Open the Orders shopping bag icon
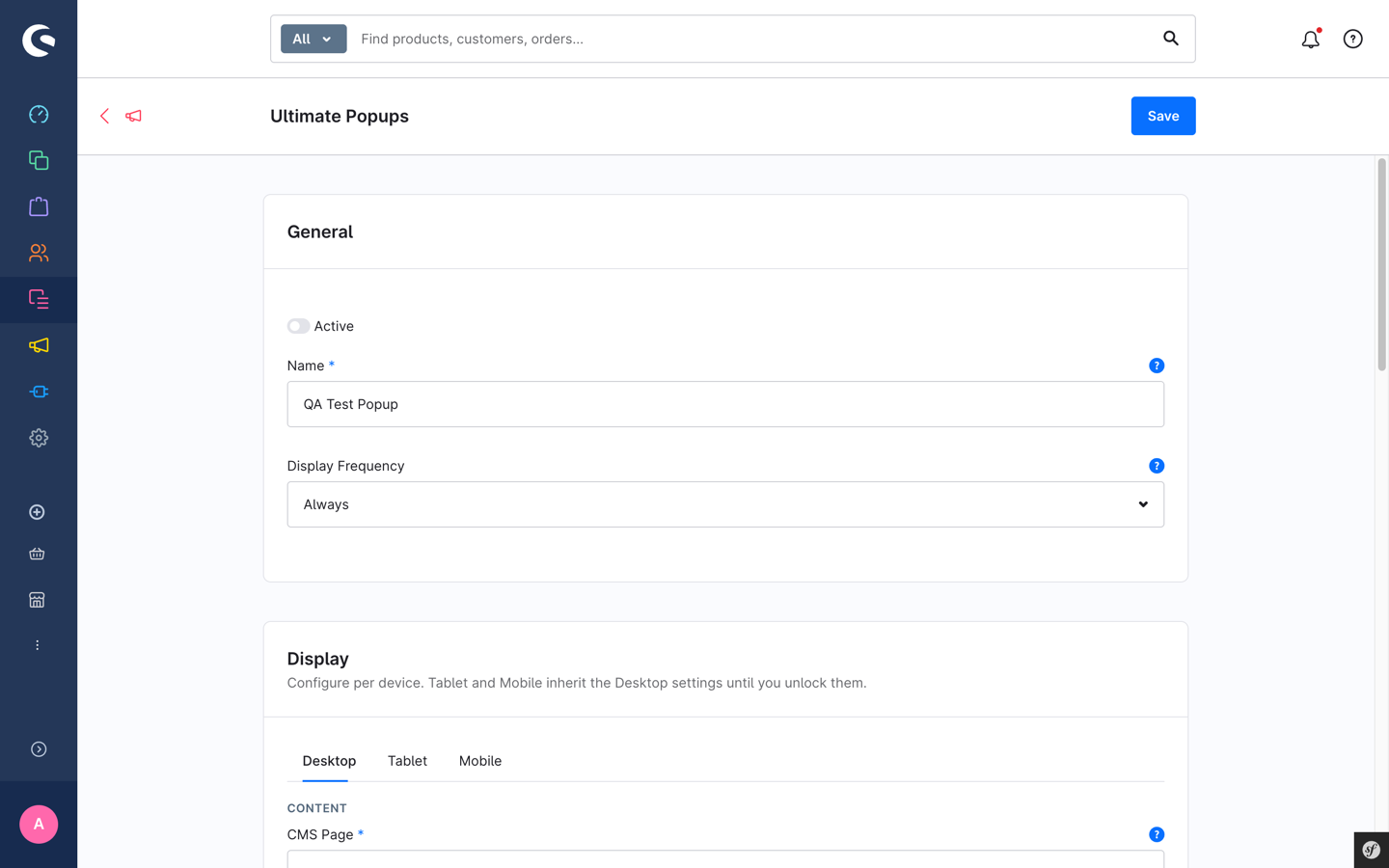1389x868 pixels. pyautogui.click(x=39, y=206)
